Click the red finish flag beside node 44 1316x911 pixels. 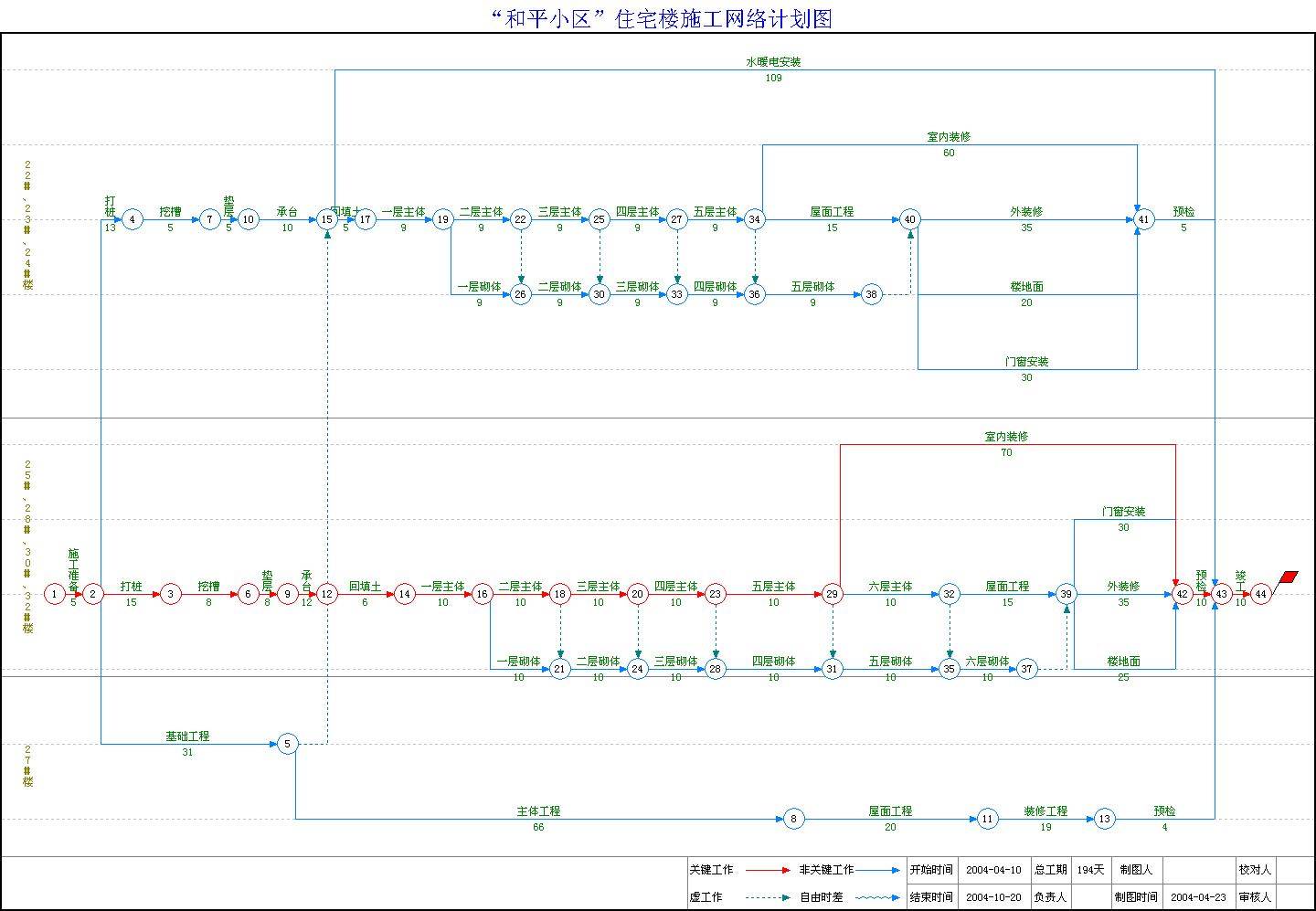click(1288, 577)
